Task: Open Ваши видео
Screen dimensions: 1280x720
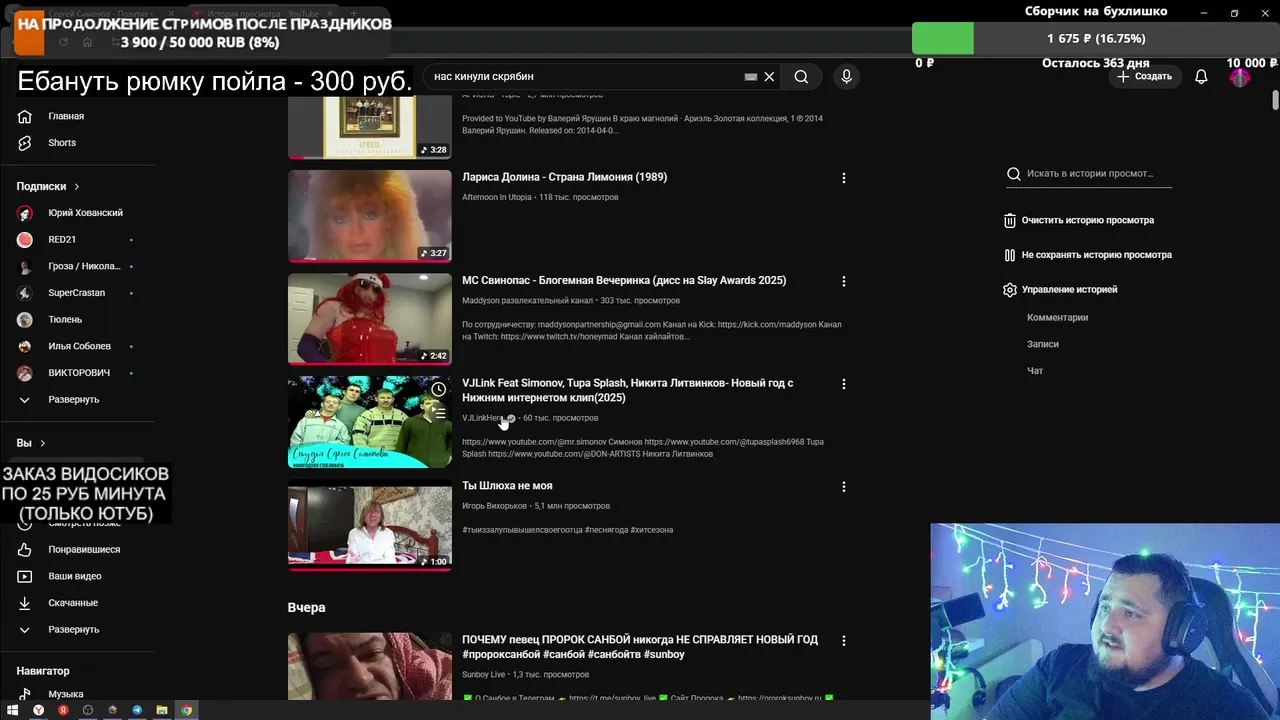Action: pyautogui.click(x=74, y=577)
